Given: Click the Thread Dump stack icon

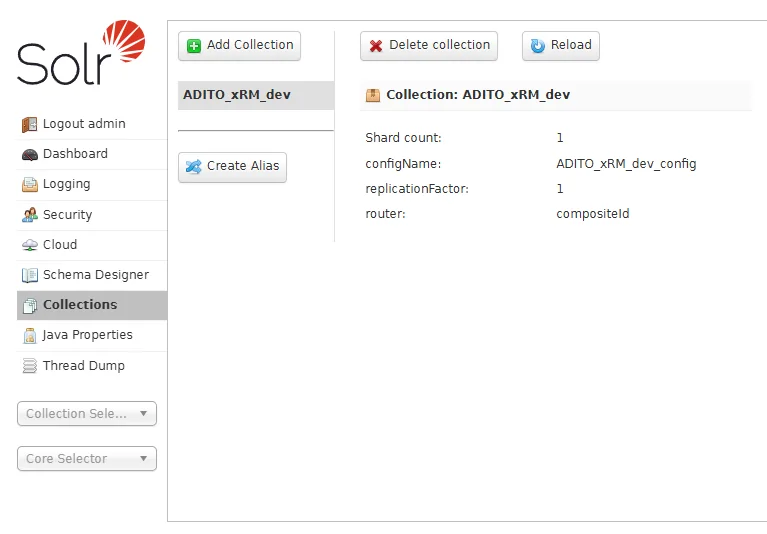Looking at the screenshot, I should pyautogui.click(x=29, y=366).
